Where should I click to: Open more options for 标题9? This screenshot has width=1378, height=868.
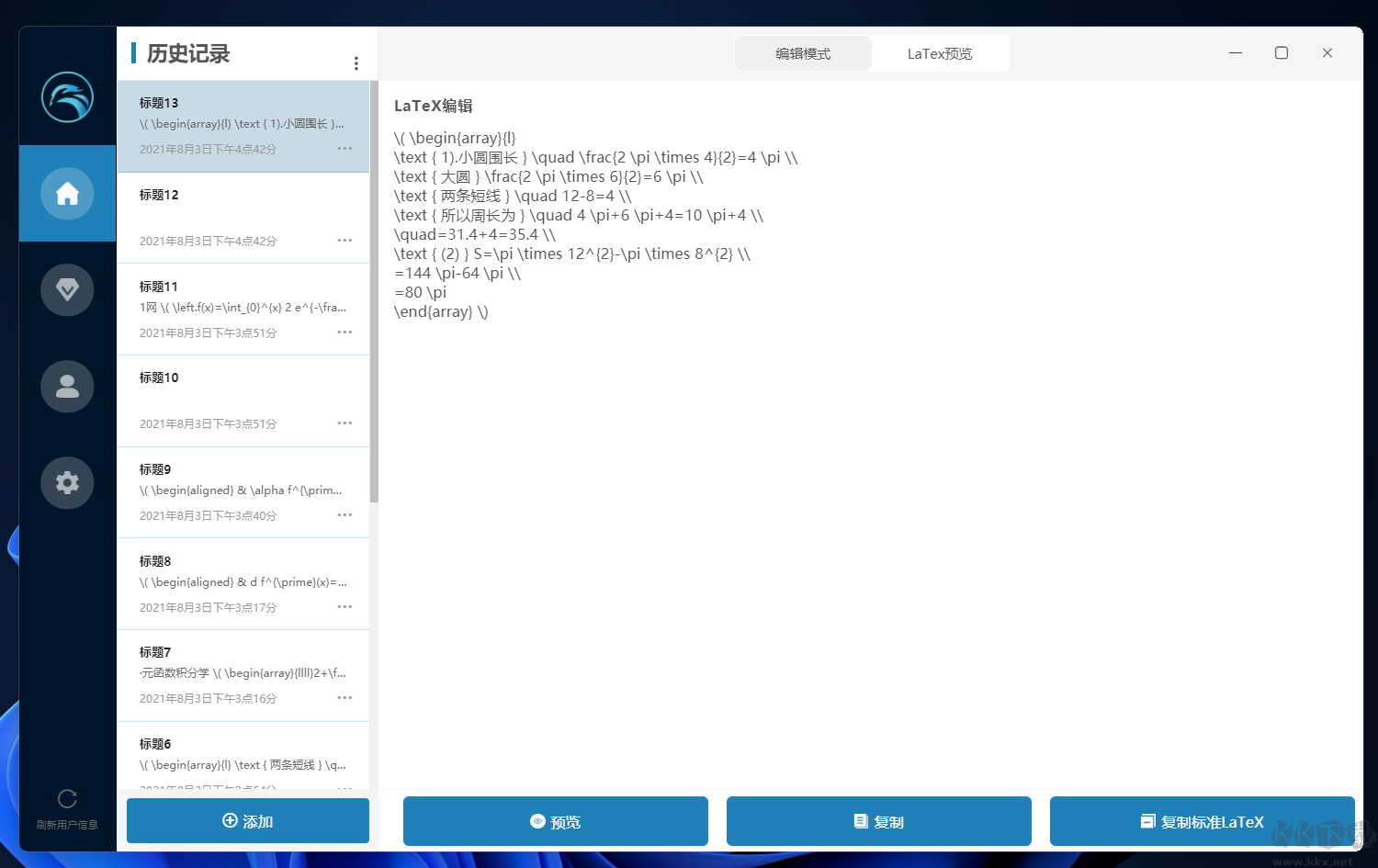[x=344, y=514]
